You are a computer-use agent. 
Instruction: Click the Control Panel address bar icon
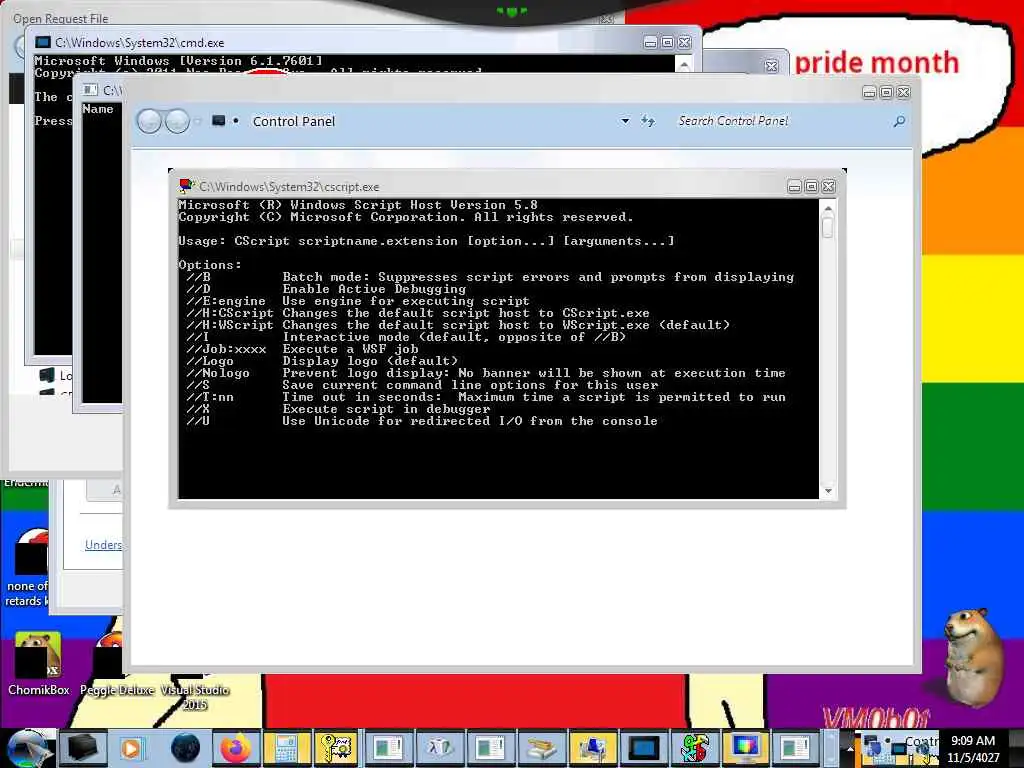(x=219, y=121)
